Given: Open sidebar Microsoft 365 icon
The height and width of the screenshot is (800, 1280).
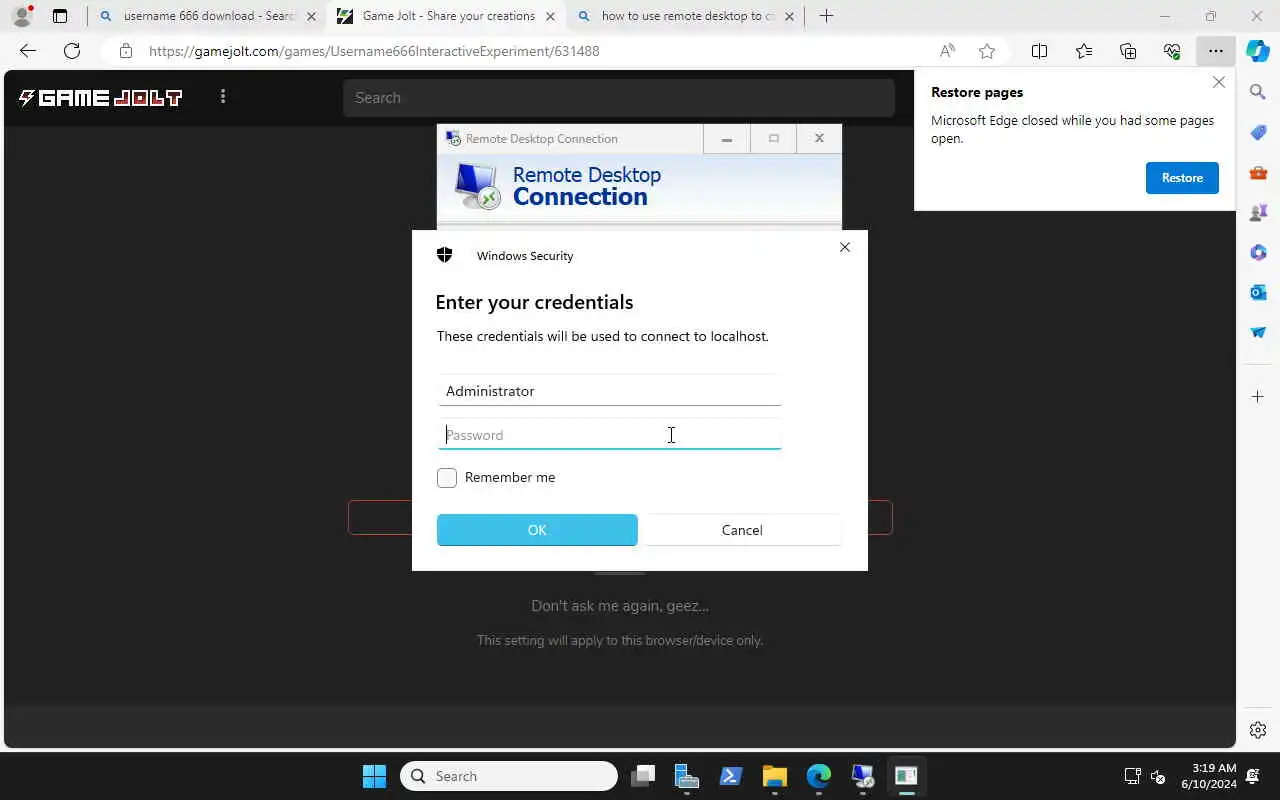Looking at the screenshot, I should 1258,252.
